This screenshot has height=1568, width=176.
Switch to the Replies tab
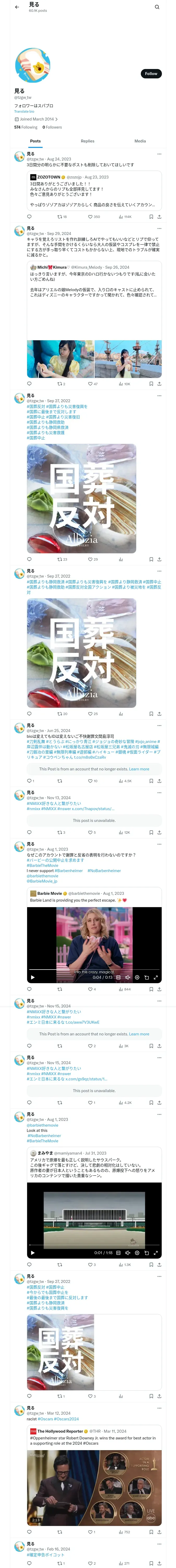pos(87,141)
